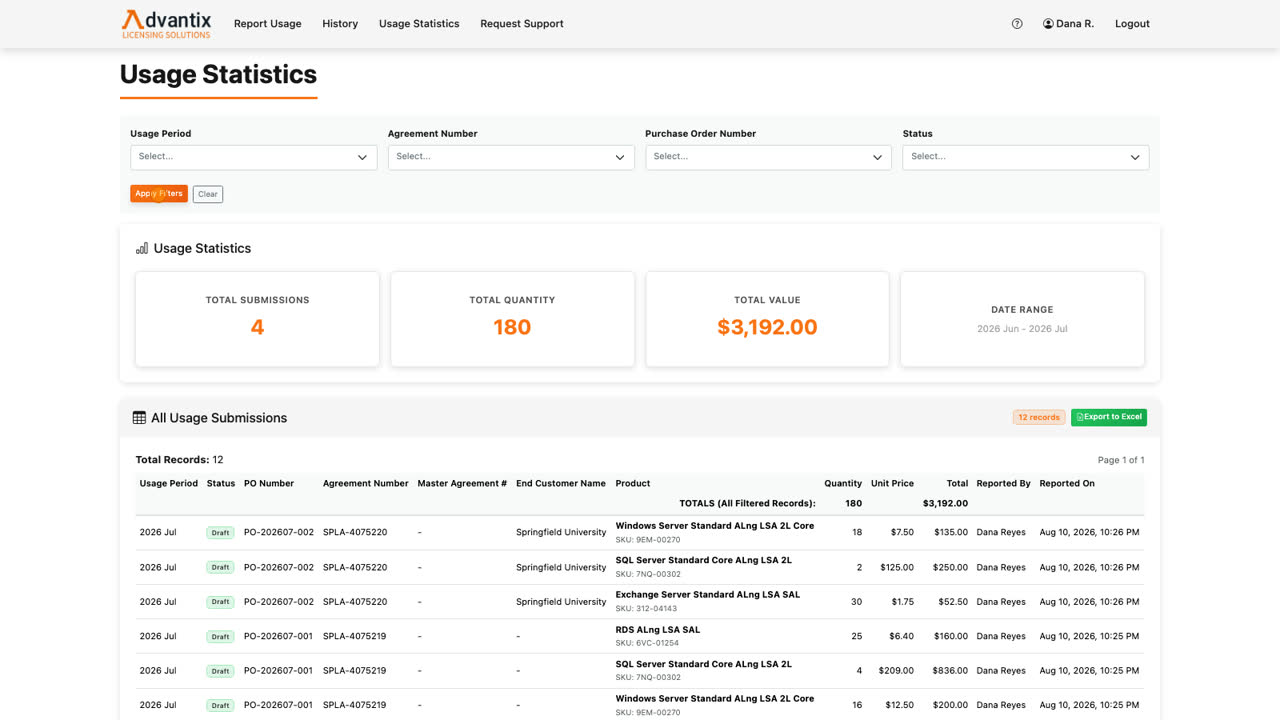This screenshot has width=1280, height=720.
Task: Click RDS ALng LSA SAL product name
Action: [658, 630]
